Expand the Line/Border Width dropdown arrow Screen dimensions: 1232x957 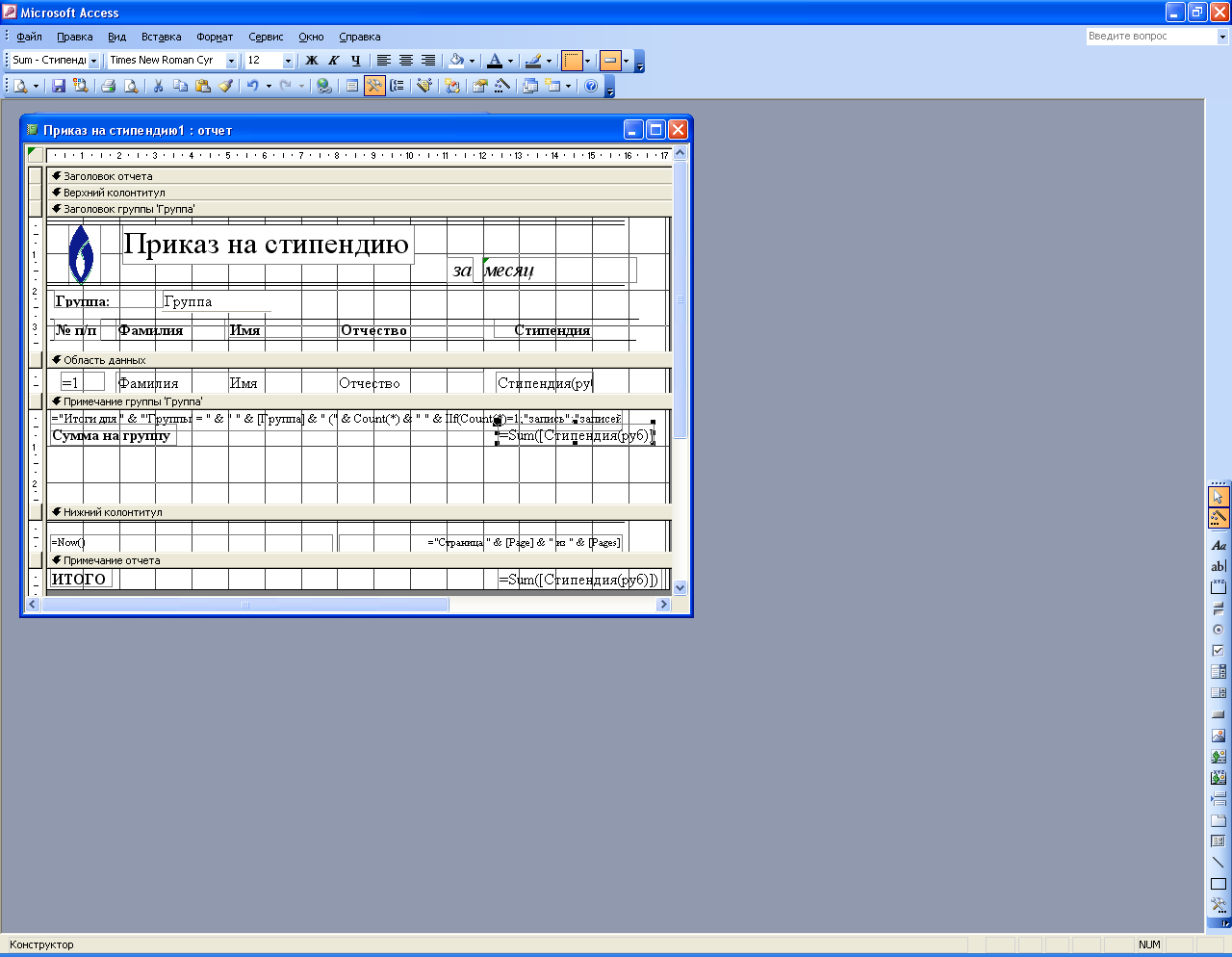tap(587, 61)
